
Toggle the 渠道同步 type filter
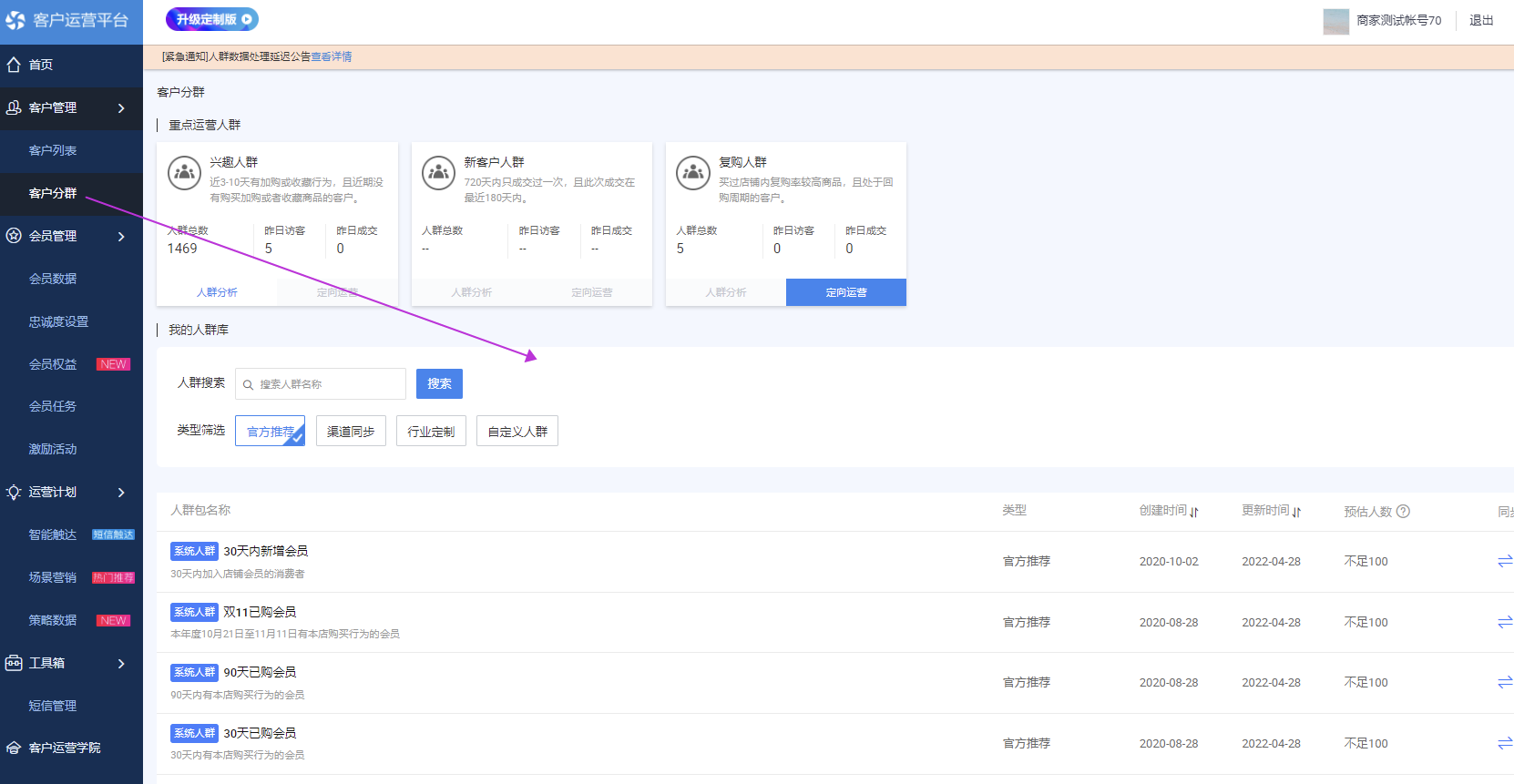[x=351, y=431]
